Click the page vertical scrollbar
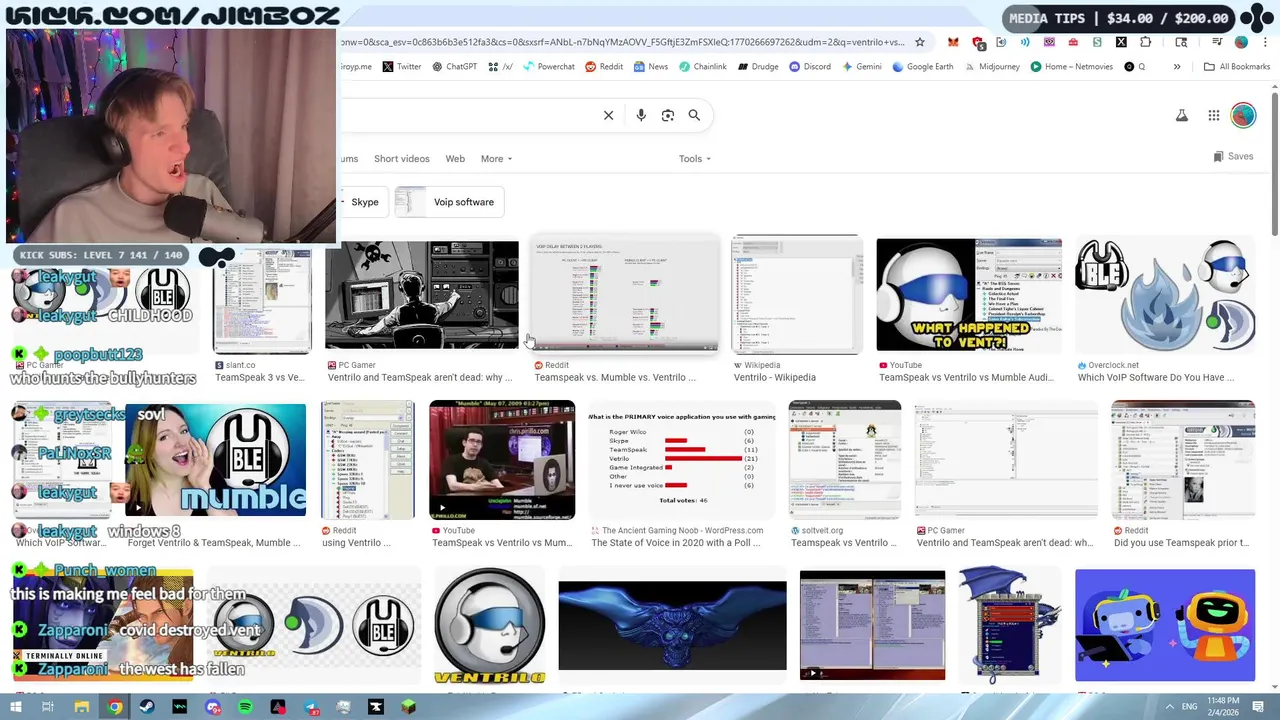The image size is (1280, 720). 1275,165
